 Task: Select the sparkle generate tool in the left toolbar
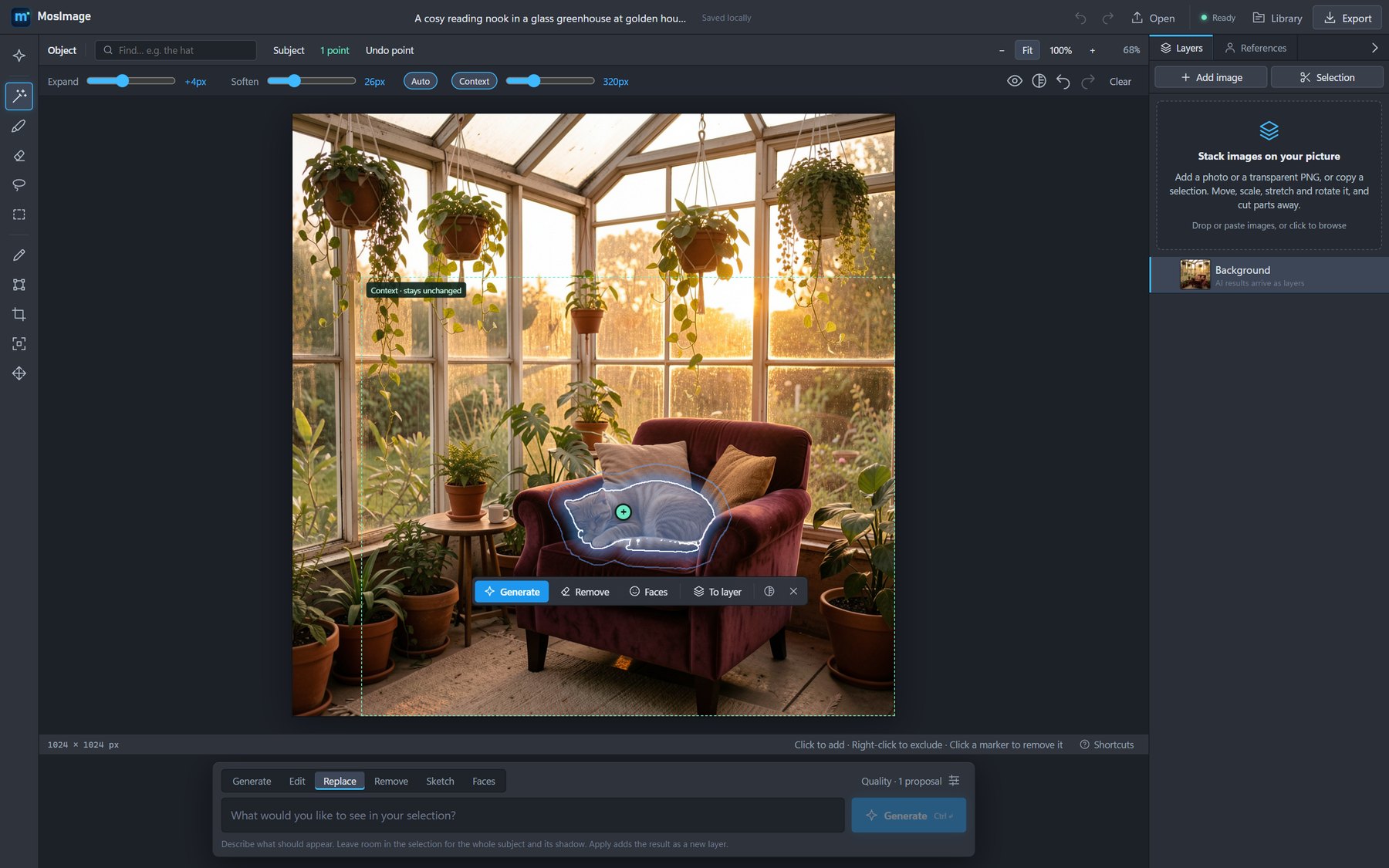tap(19, 56)
